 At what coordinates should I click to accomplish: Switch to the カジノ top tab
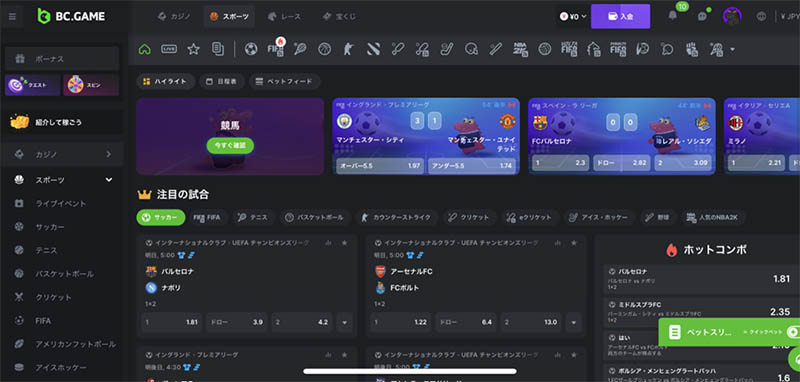(x=174, y=16)
